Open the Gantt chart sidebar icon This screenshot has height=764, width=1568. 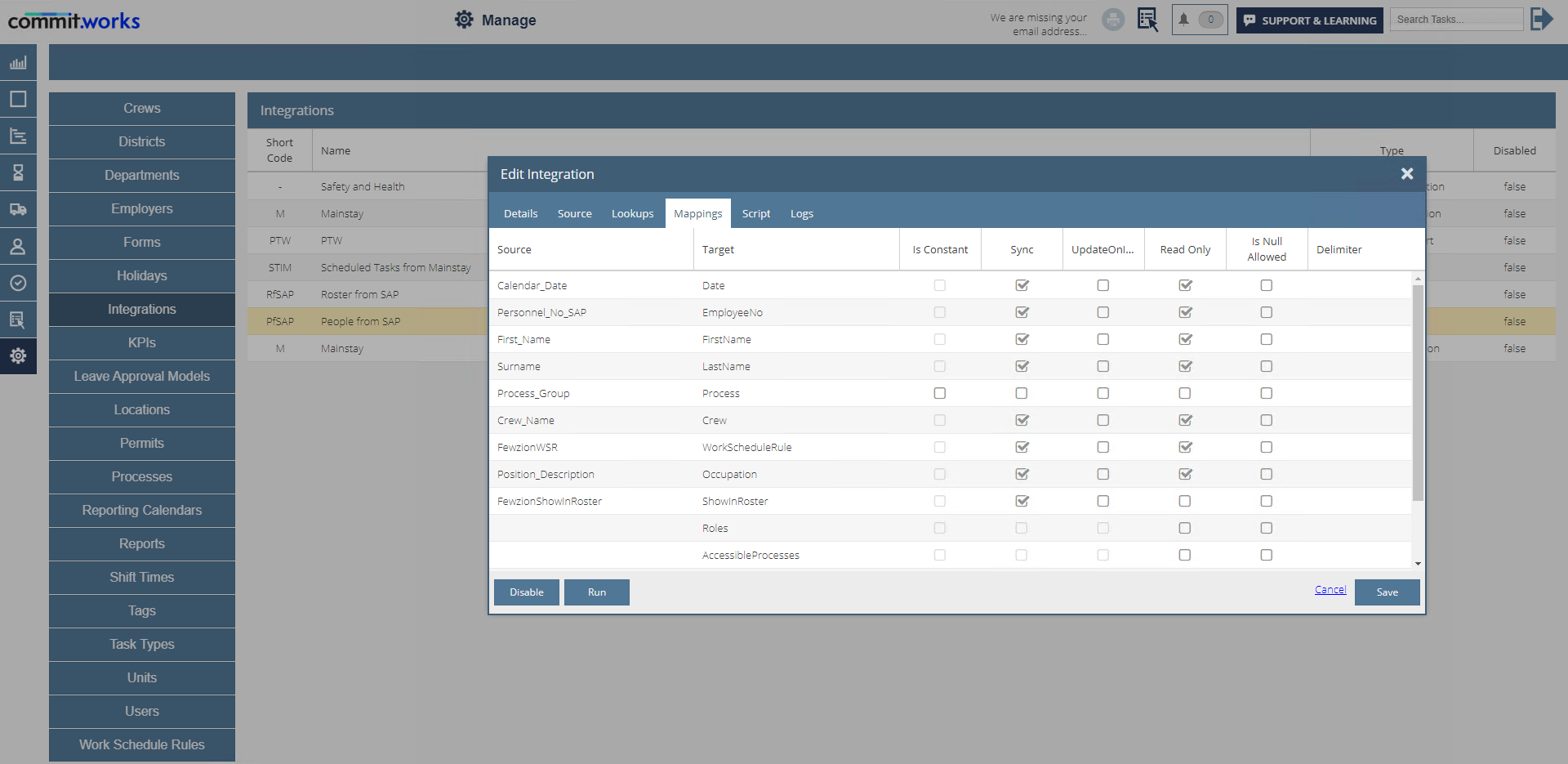(18, 136)
